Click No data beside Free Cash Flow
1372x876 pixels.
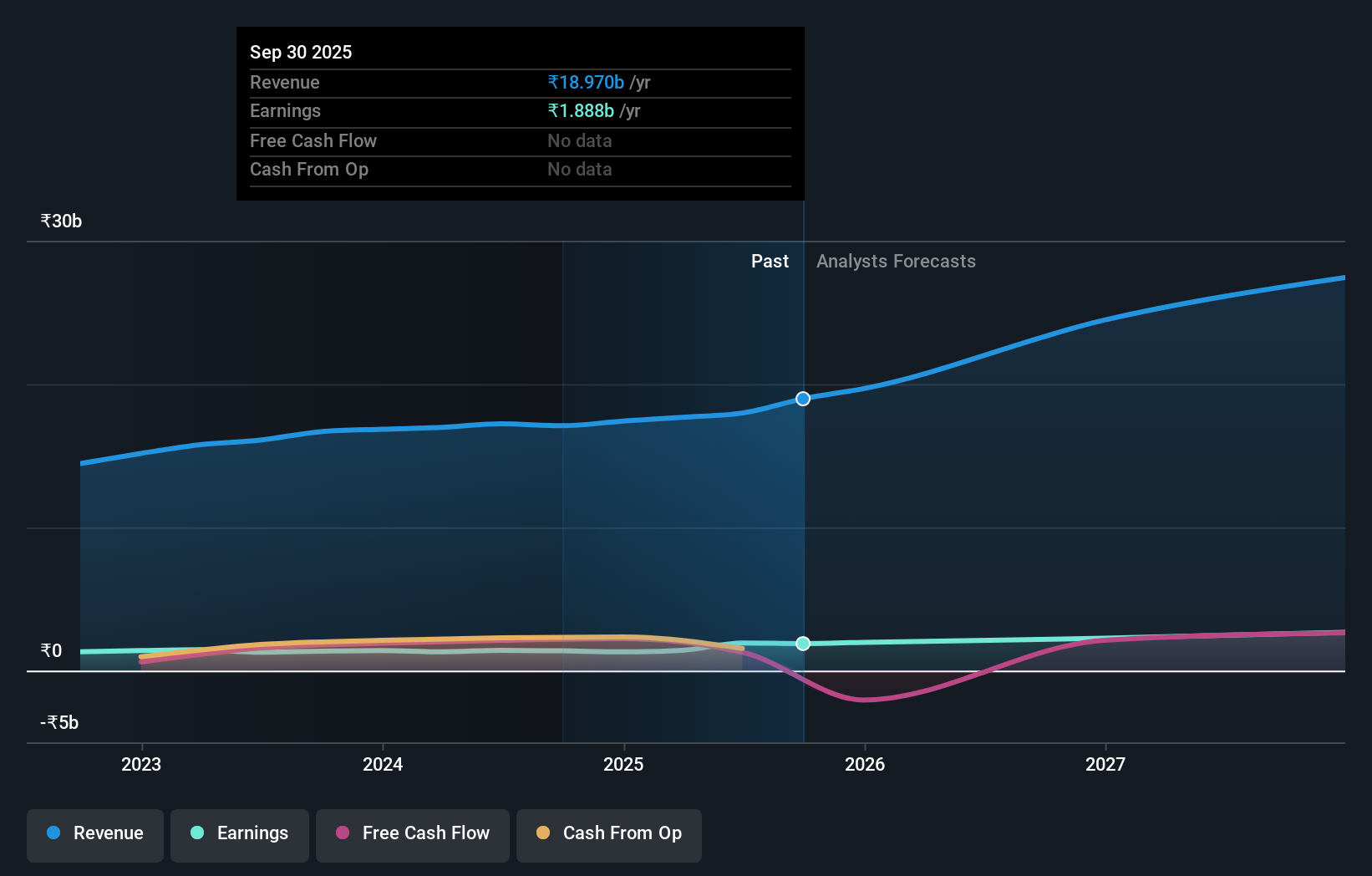click(580, 141)
